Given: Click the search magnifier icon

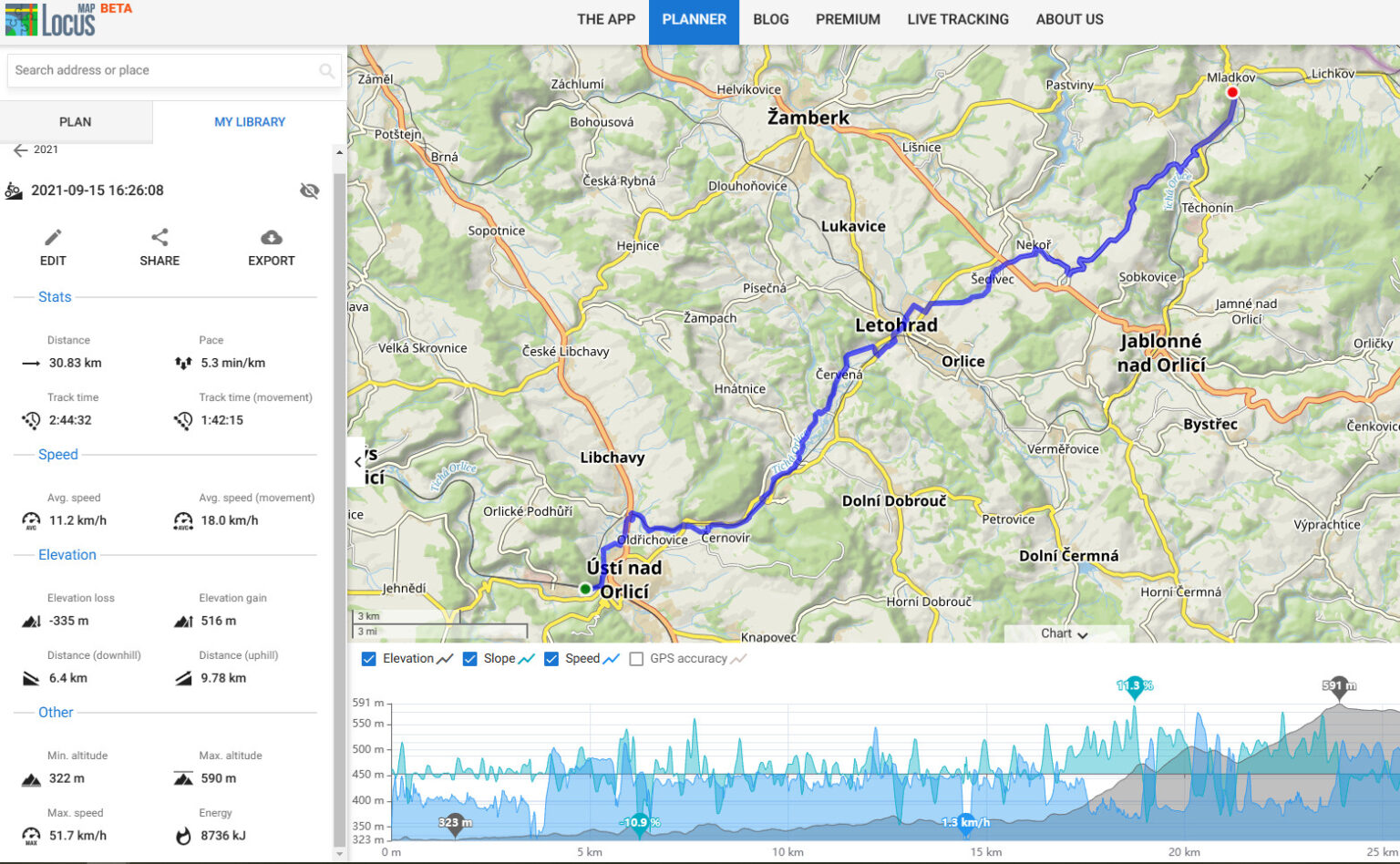Looking at the screenshot, I should pos(327,70).
